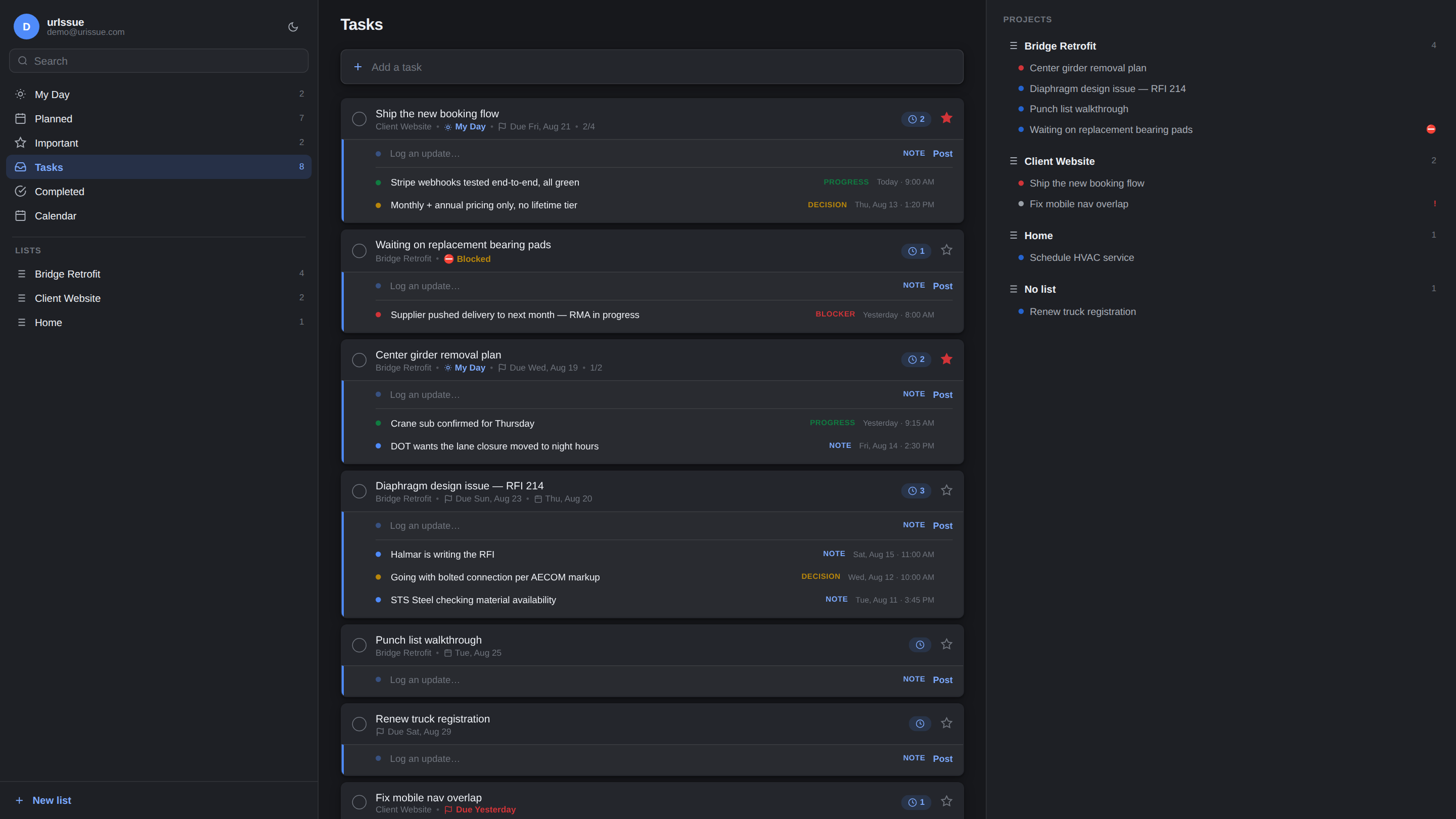This screenshot has height=819, width=1456.
Task: Mark Diaphragm design issue RFI 214 complete
Action: tap(359, 491)
